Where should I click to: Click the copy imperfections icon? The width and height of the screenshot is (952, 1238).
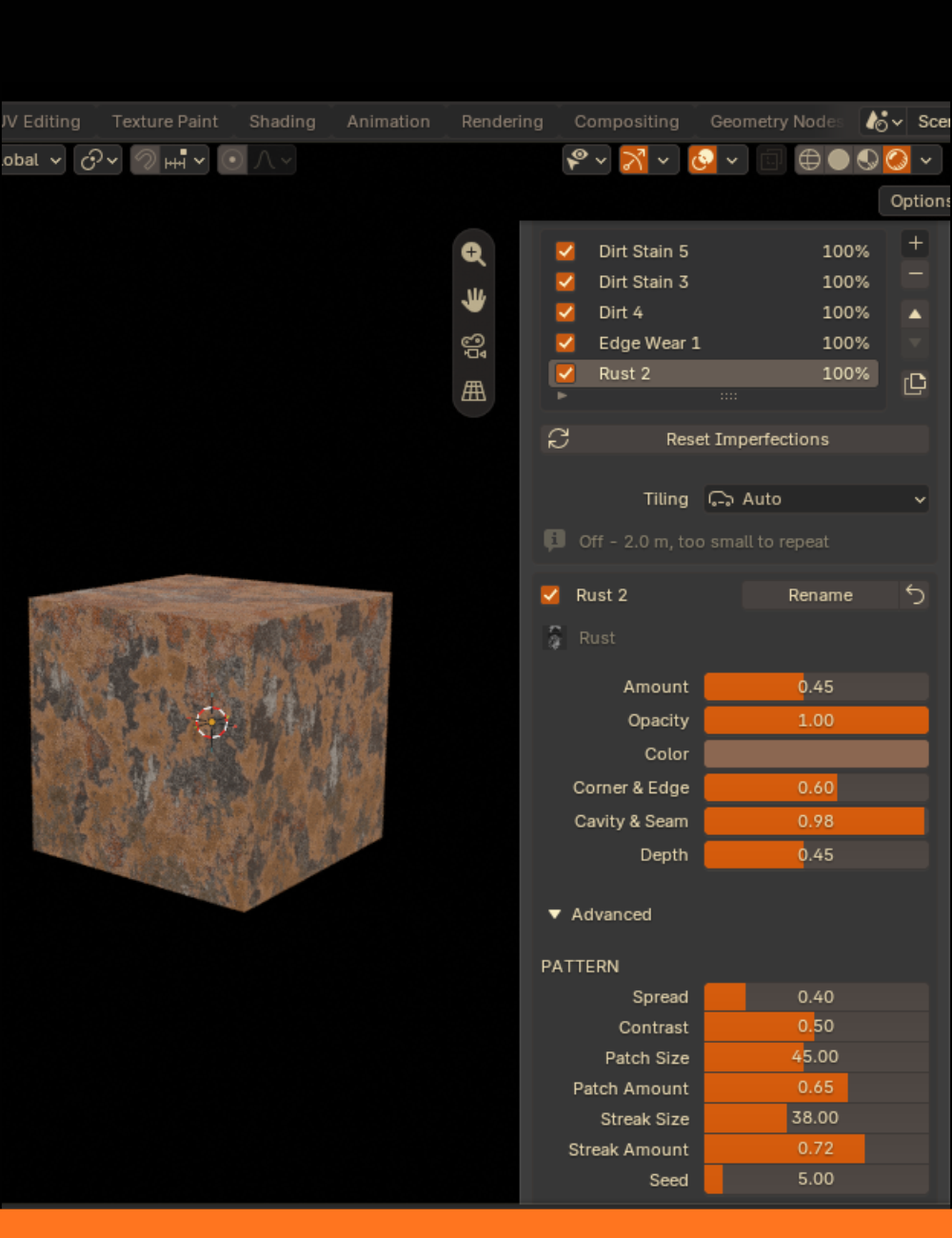point(915,384)
